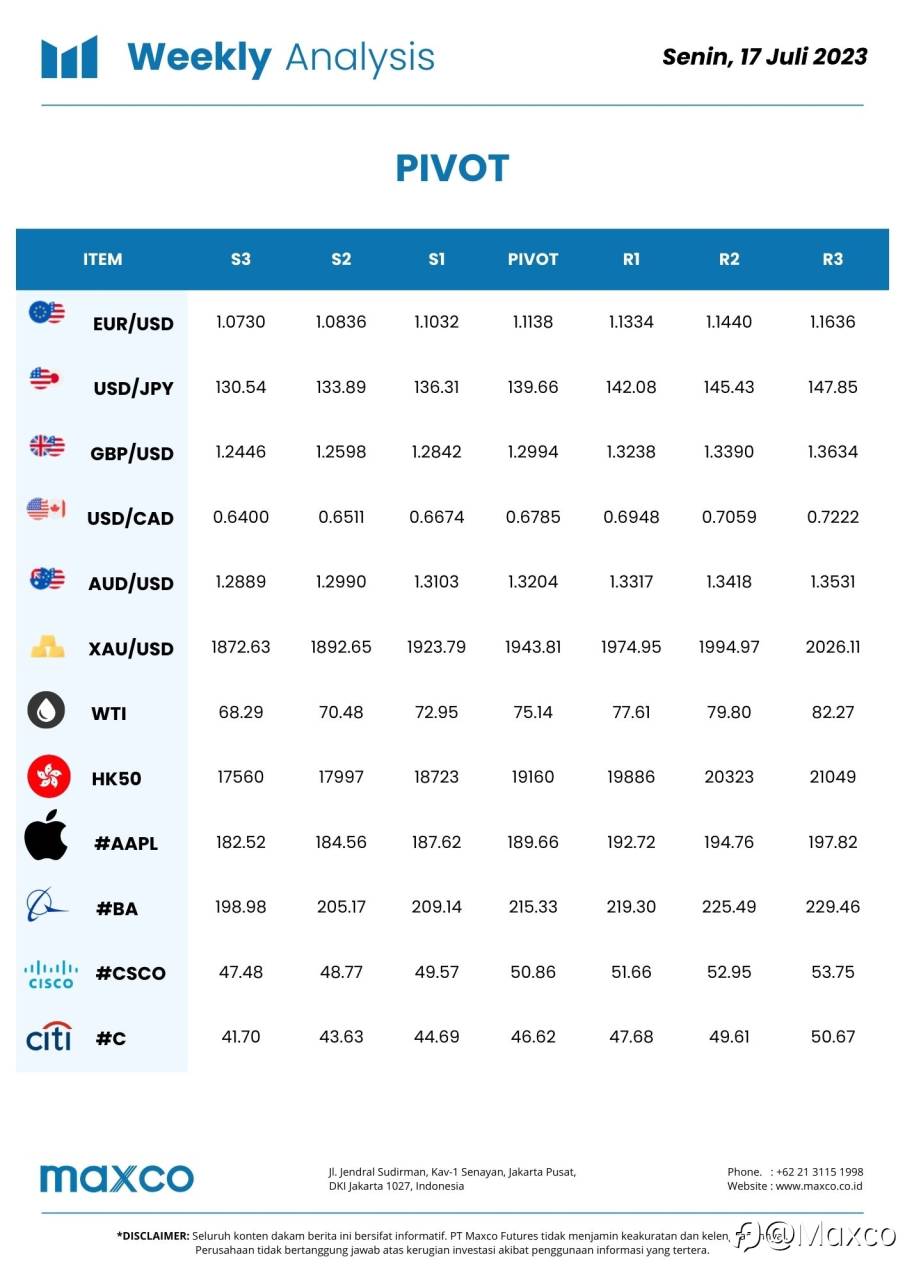Click the XAU/USD pivot value 1943.81
This screenshot has height=1280, width=905.
pyautogui.click(x=533, y=647)
